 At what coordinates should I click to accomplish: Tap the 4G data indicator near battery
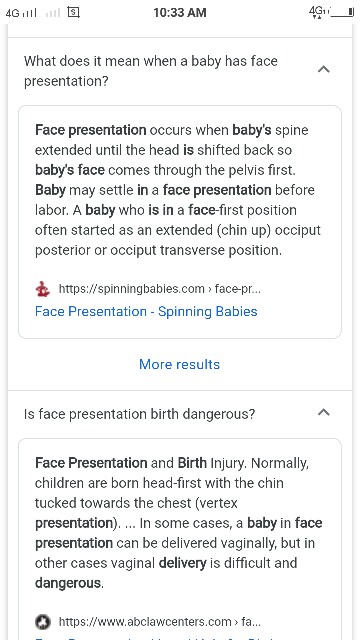319,12
